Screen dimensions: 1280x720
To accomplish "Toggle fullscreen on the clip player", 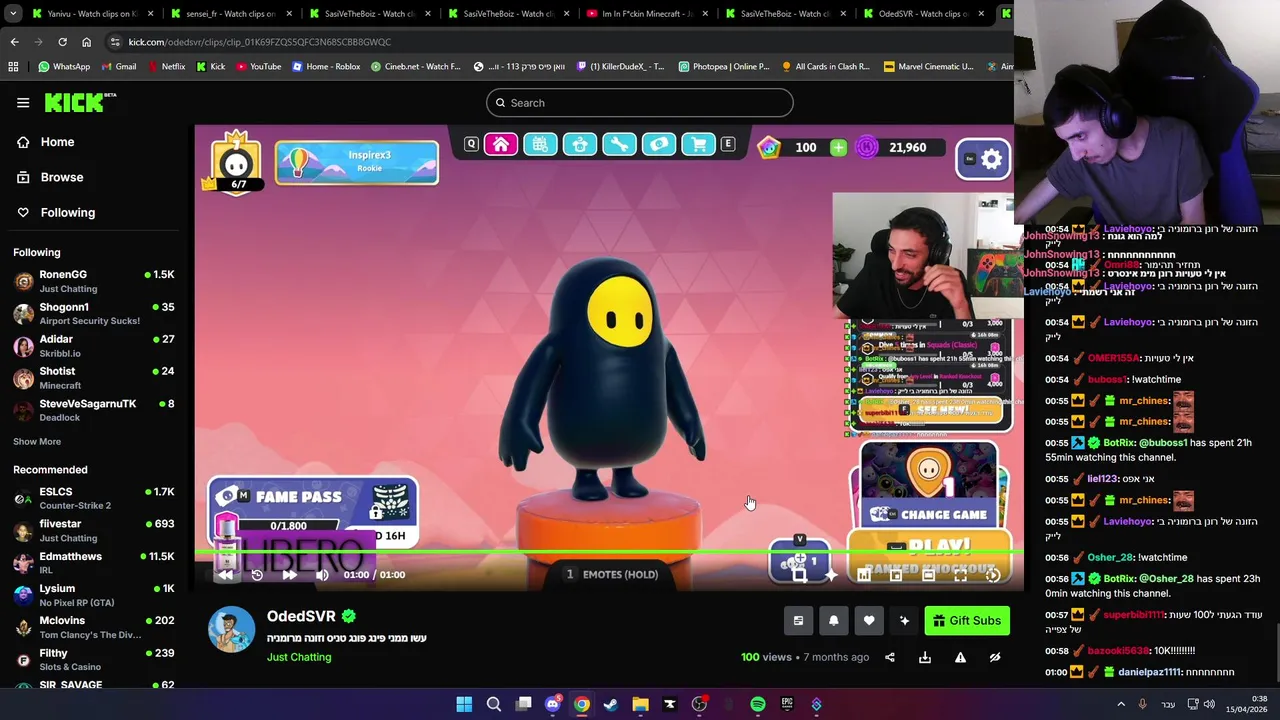I will 960,575.
